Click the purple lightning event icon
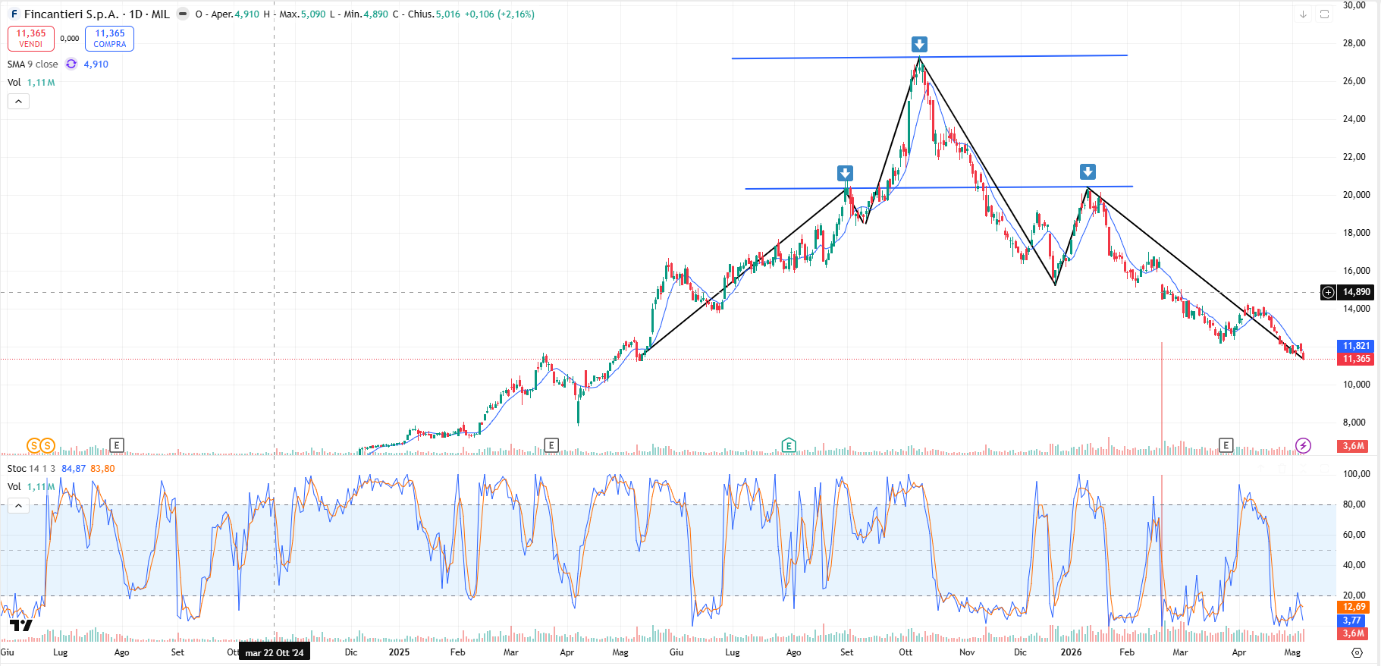Image resolution: width=1381 pixels, height=666 pixels. pos(1303,445)
